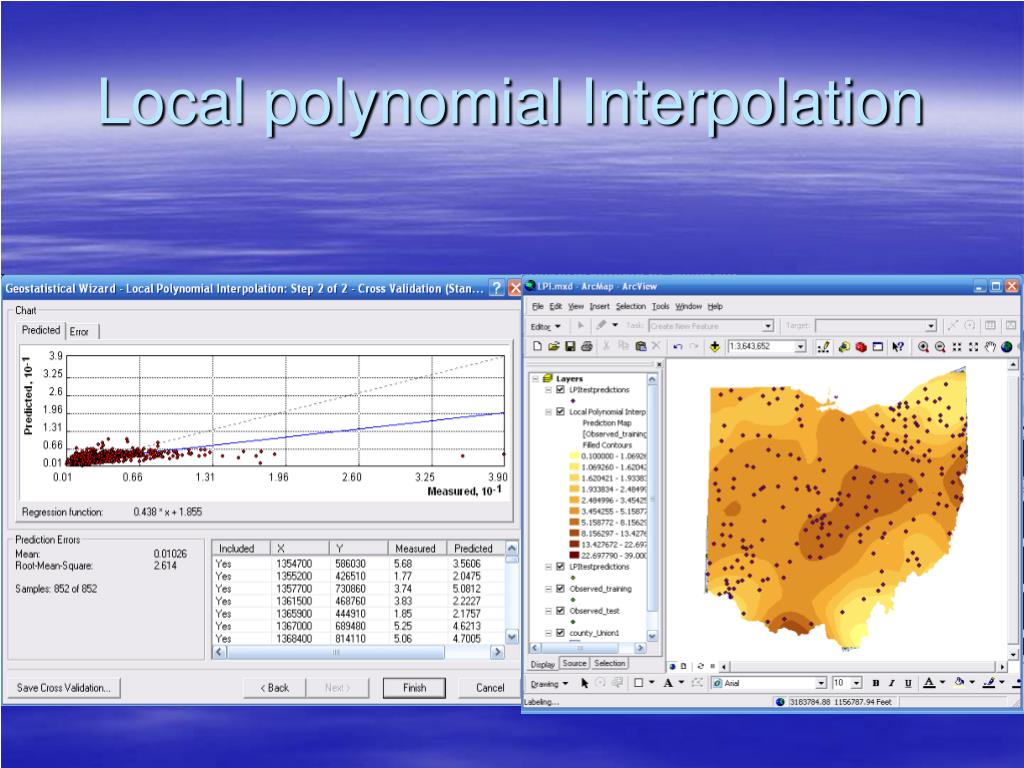Click the What's This help icon
The image size is (1024, 768).
pos(898,347)
